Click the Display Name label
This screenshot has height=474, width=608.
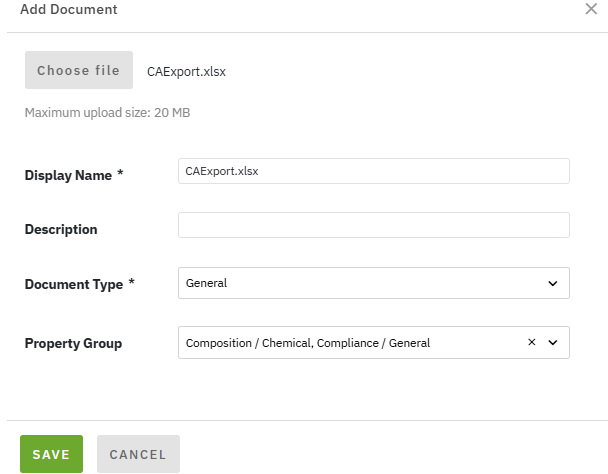click(67, 175)
